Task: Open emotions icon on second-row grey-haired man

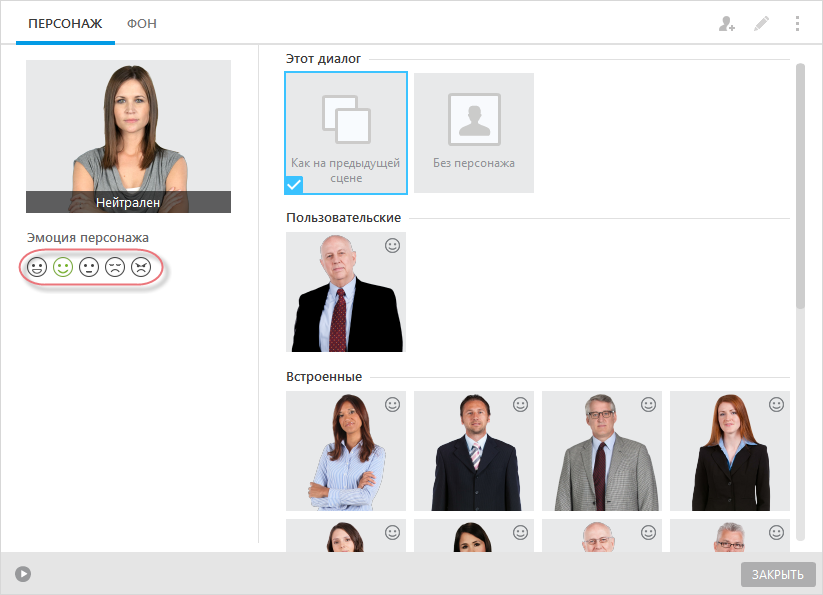Action: [x=777, y=533]
